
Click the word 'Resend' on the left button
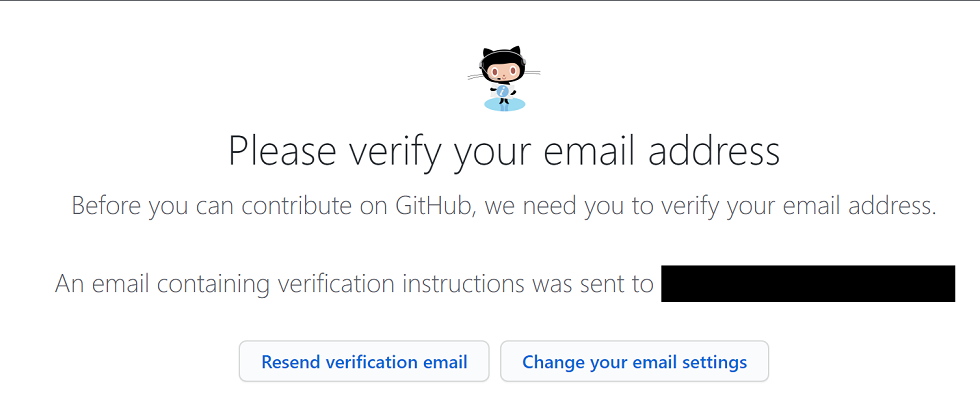click(289, 362)
